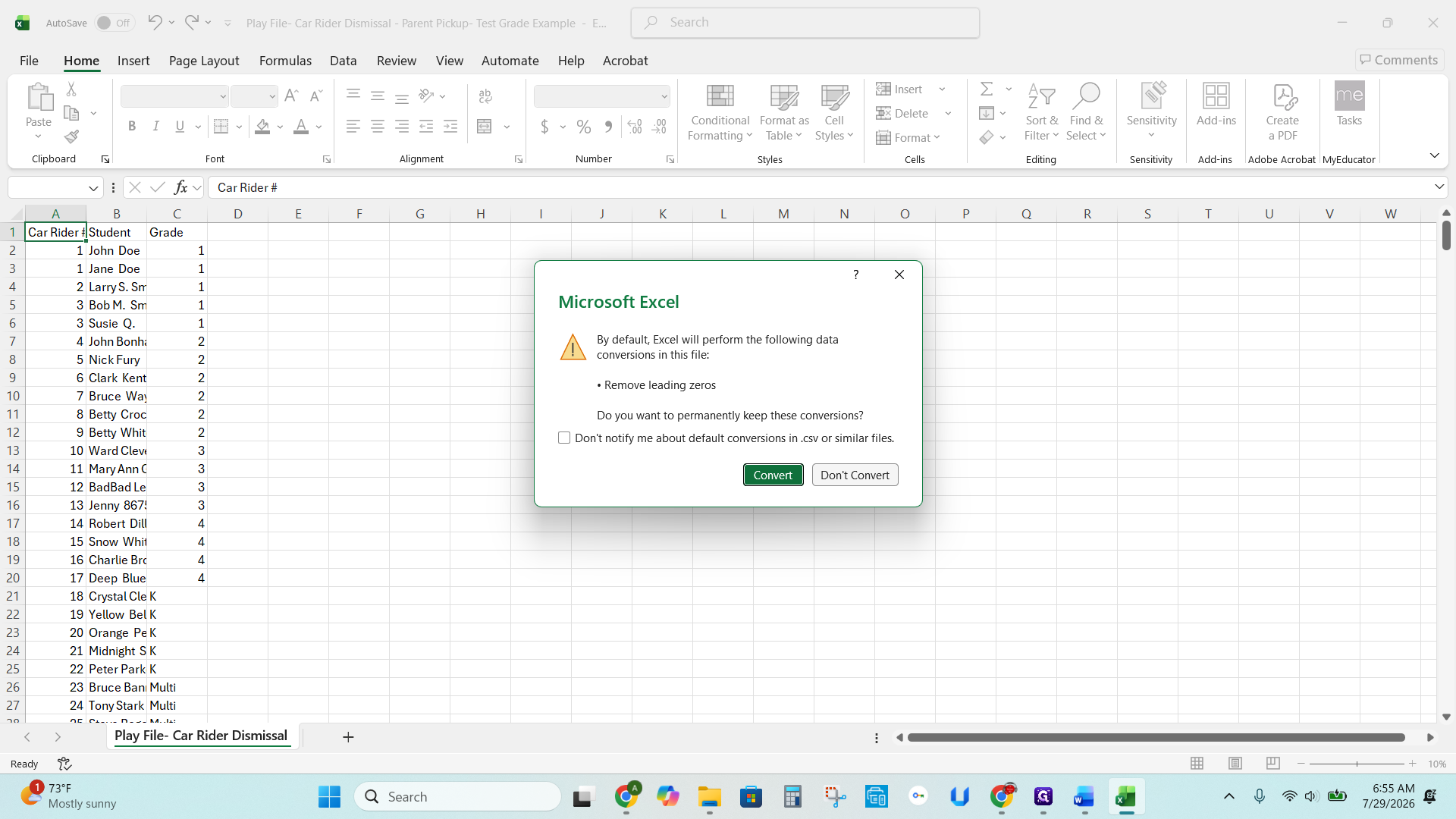Click the Comma Style icon

click(608, 127)
